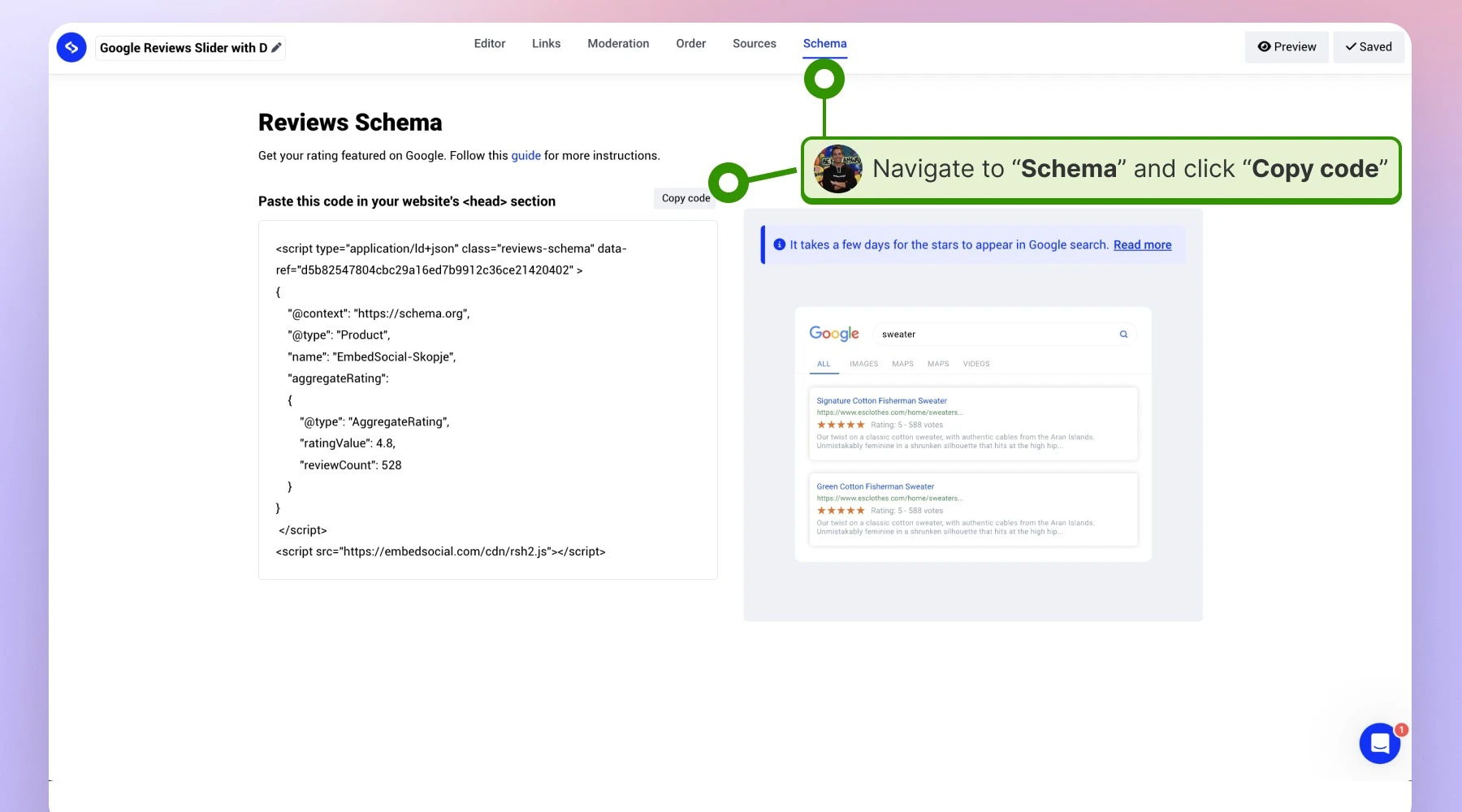Click the EmbedSocial logo icon
Screen dimensions: 1462x812
pos(71,47)
